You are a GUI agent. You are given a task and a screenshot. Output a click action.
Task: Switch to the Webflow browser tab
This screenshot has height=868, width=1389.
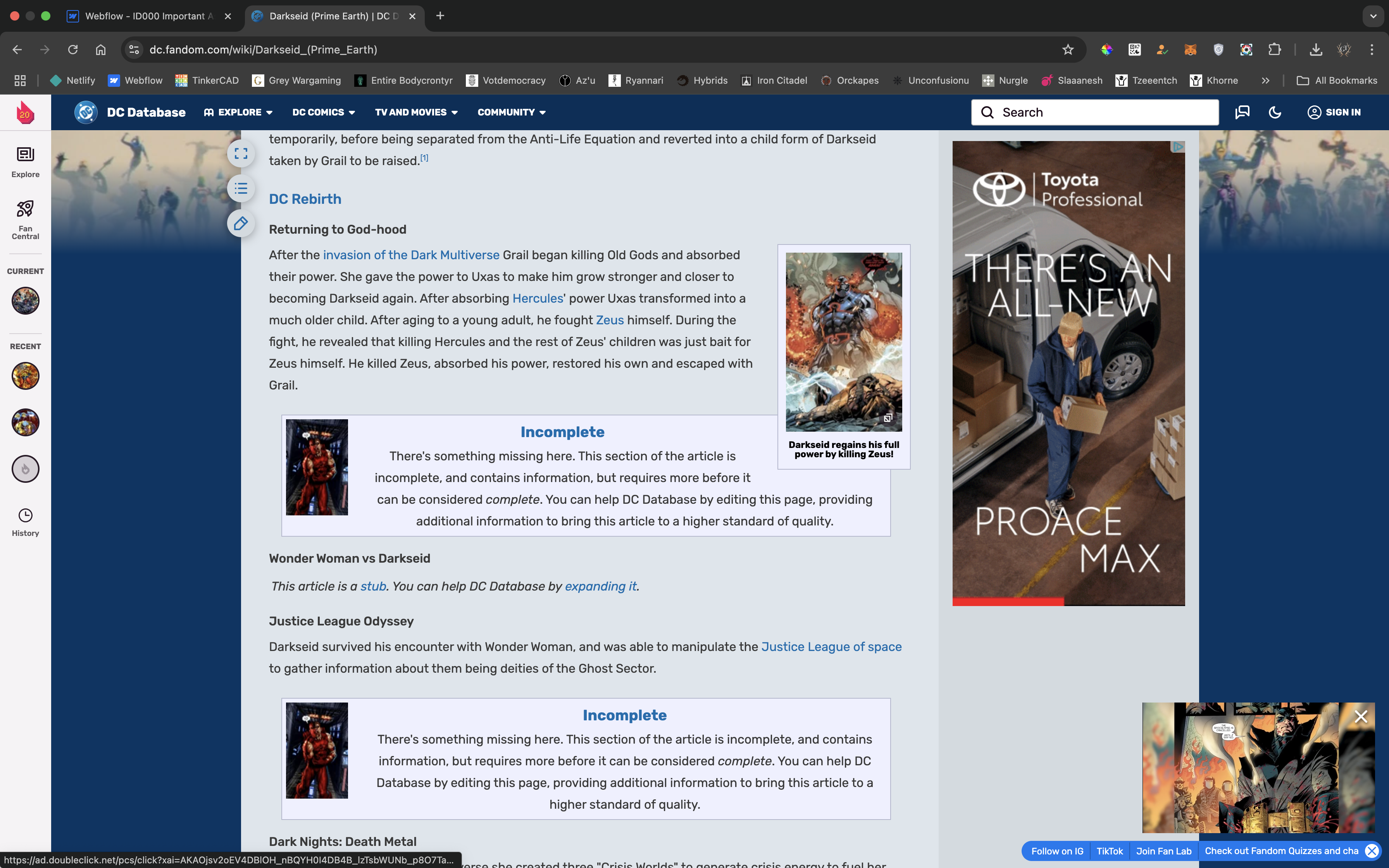[149, 16]
